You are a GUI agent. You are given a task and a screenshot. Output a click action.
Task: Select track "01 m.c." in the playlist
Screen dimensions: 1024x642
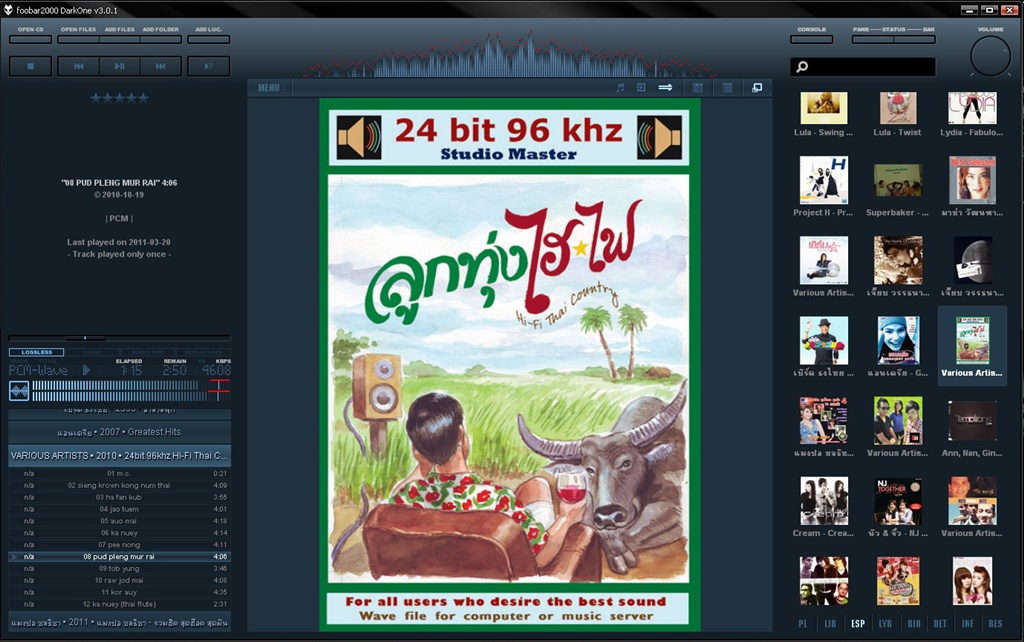(x=120, y=473)
